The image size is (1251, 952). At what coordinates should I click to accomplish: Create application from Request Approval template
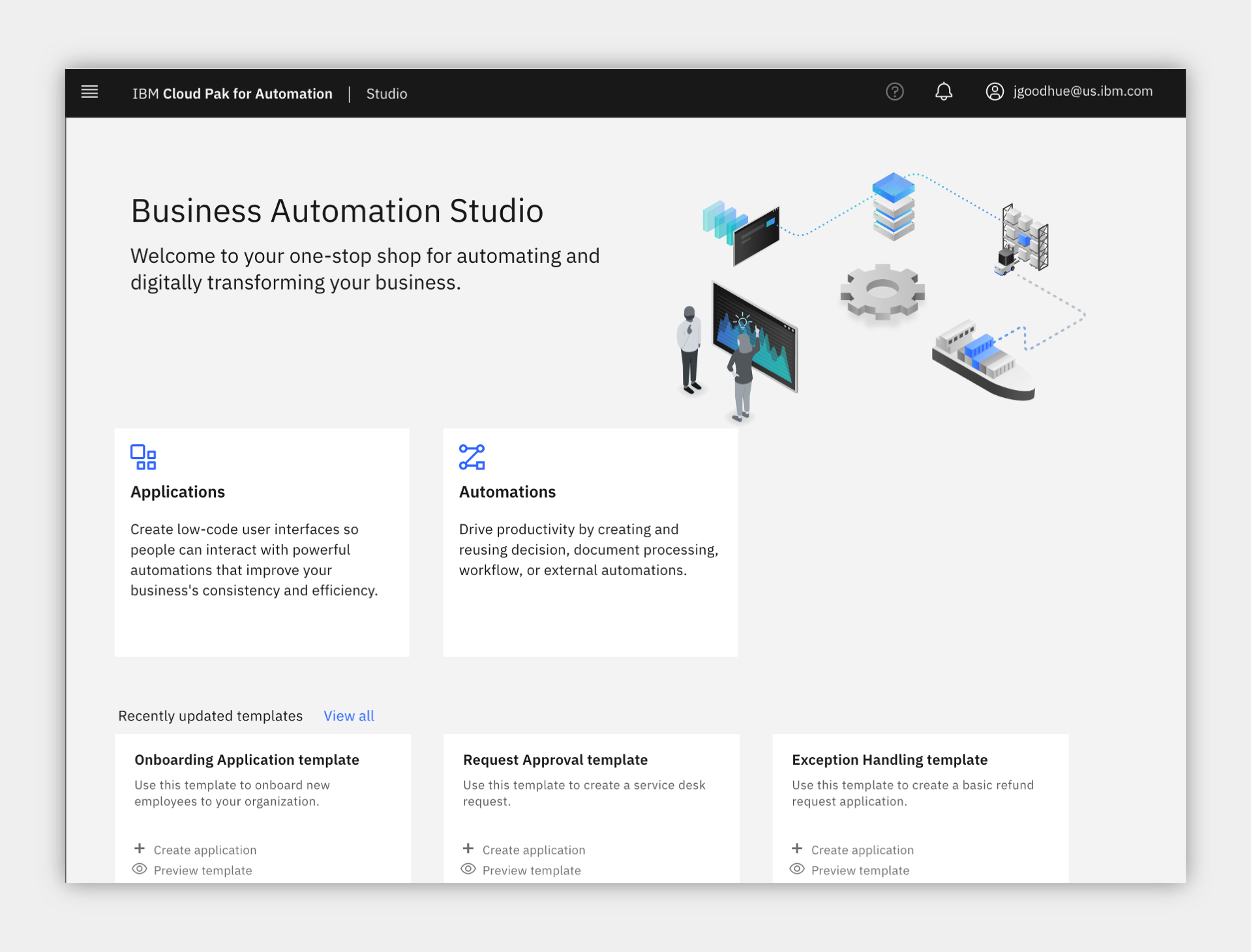[x=534, y=850]
